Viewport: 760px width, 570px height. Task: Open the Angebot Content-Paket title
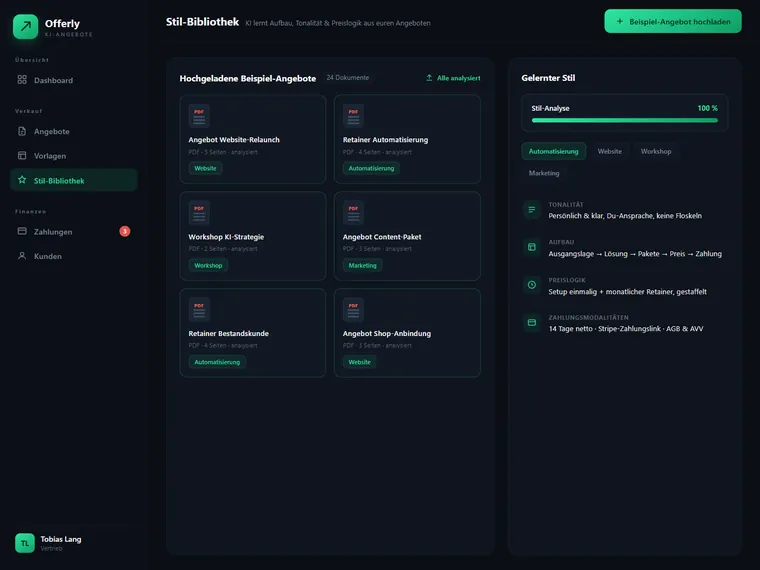click(x=382, y=237)
